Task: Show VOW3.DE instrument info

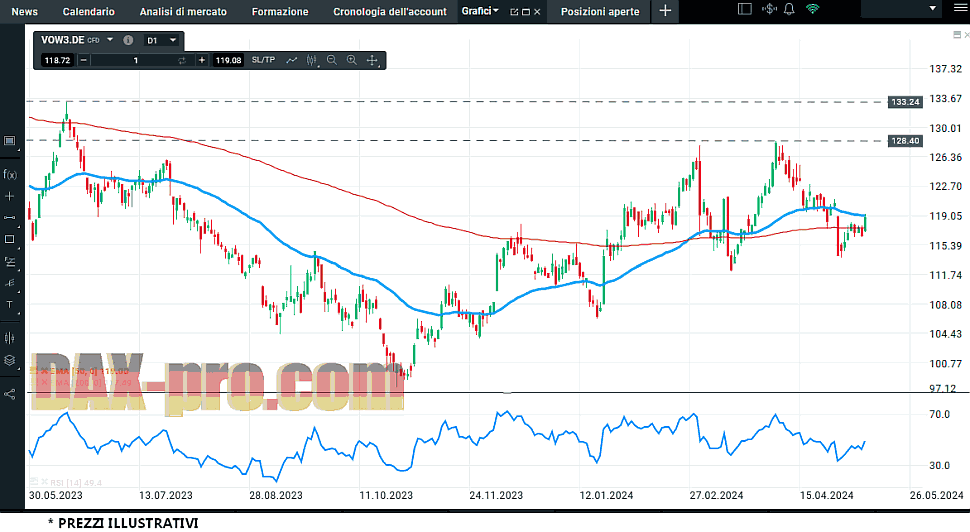Action: pyautogui.click(x=128, y=40)
